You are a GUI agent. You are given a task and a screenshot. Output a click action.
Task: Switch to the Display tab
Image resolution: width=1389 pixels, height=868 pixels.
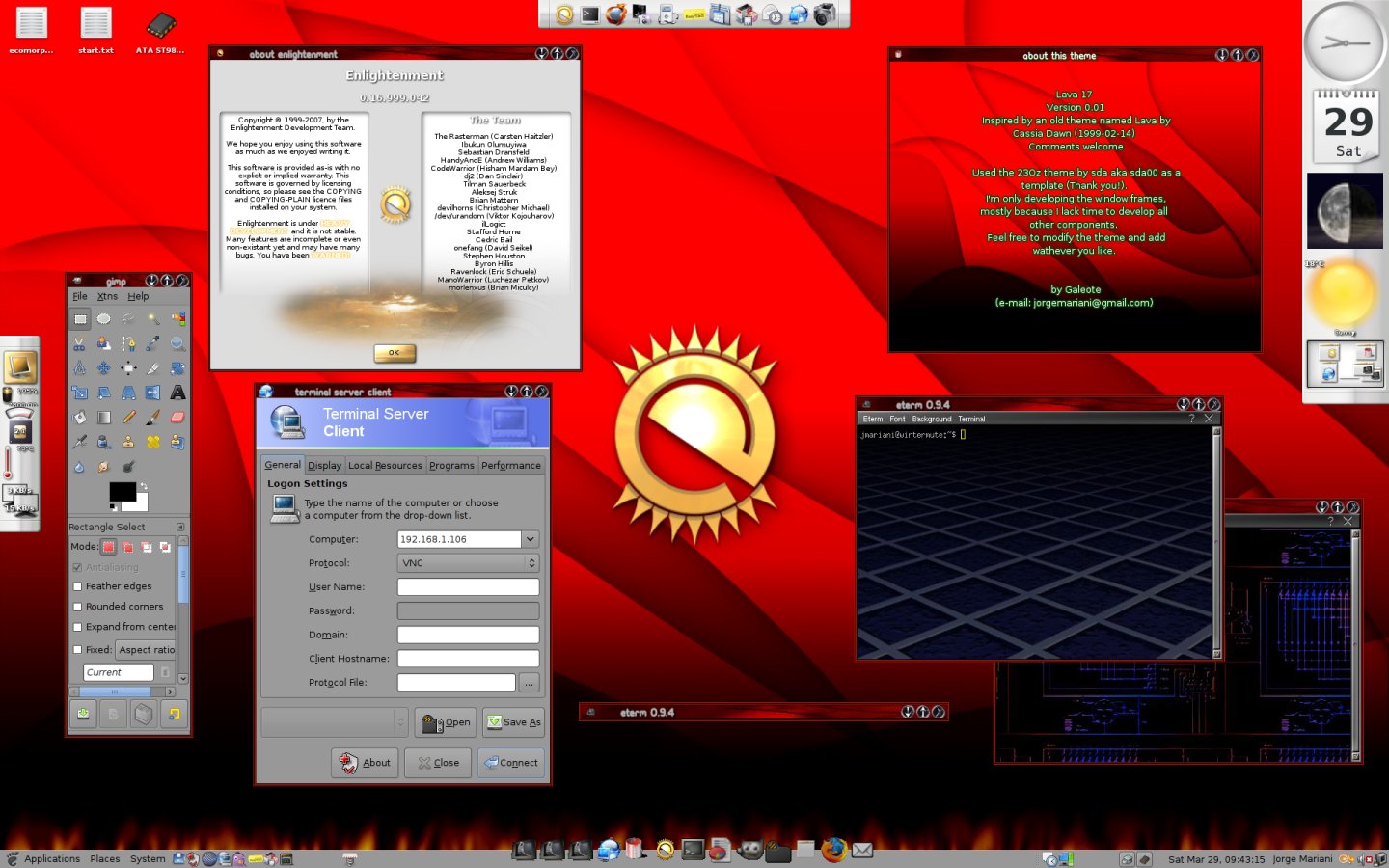point(324,465)
